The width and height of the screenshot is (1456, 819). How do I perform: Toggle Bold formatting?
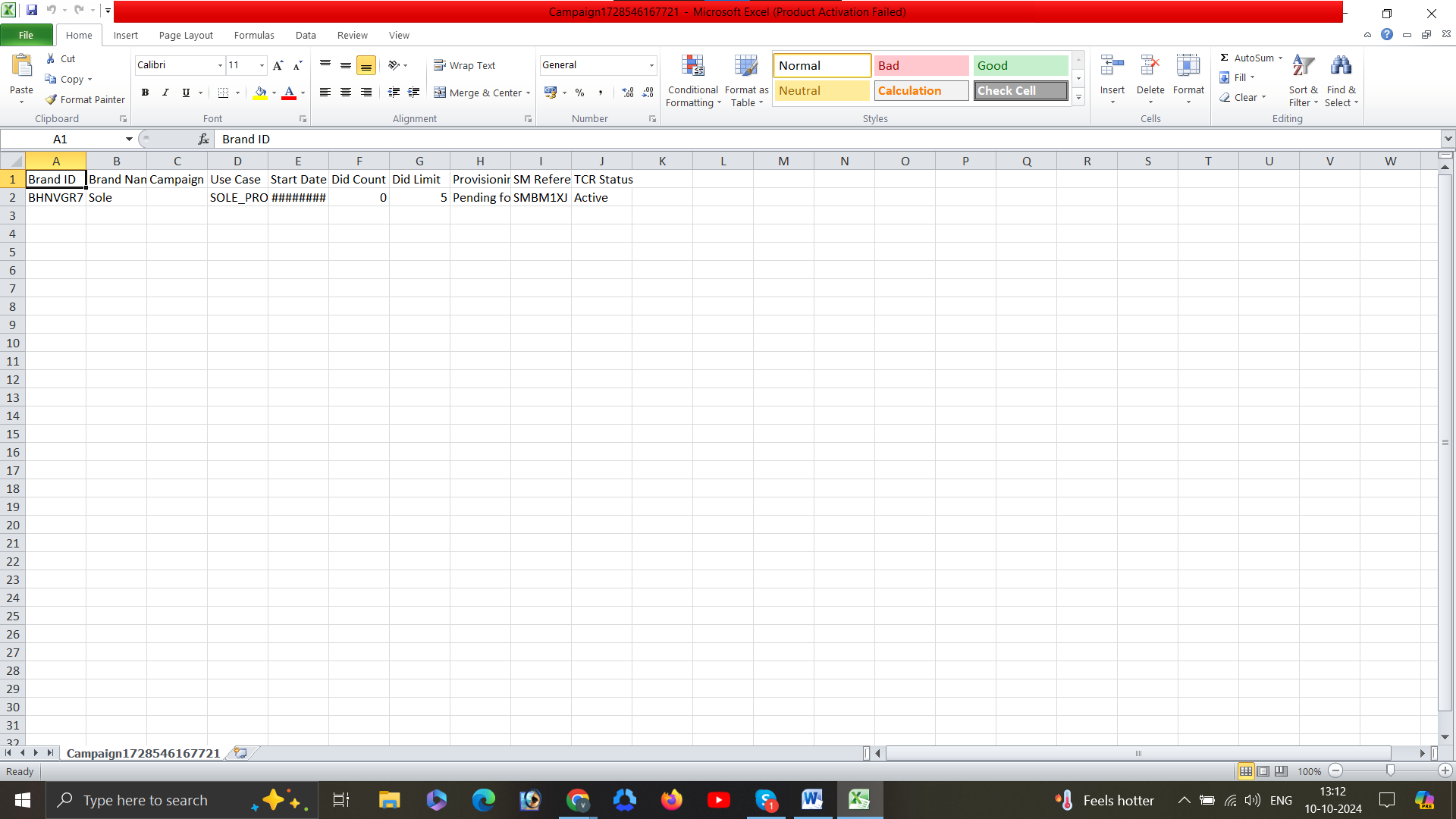pyautogui.click(x=145, y=93)
